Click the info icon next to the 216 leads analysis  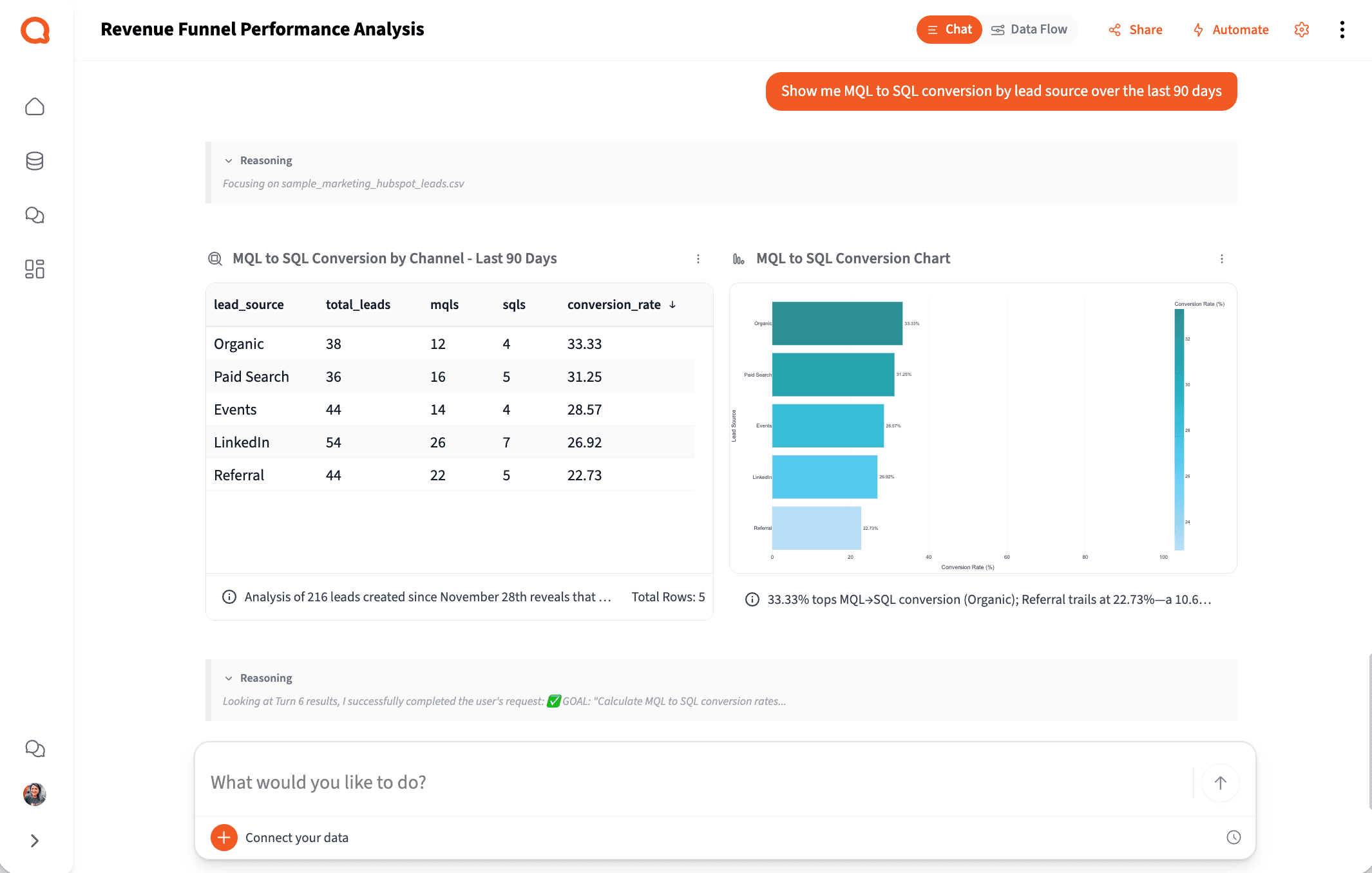click(x=229, y=597)
